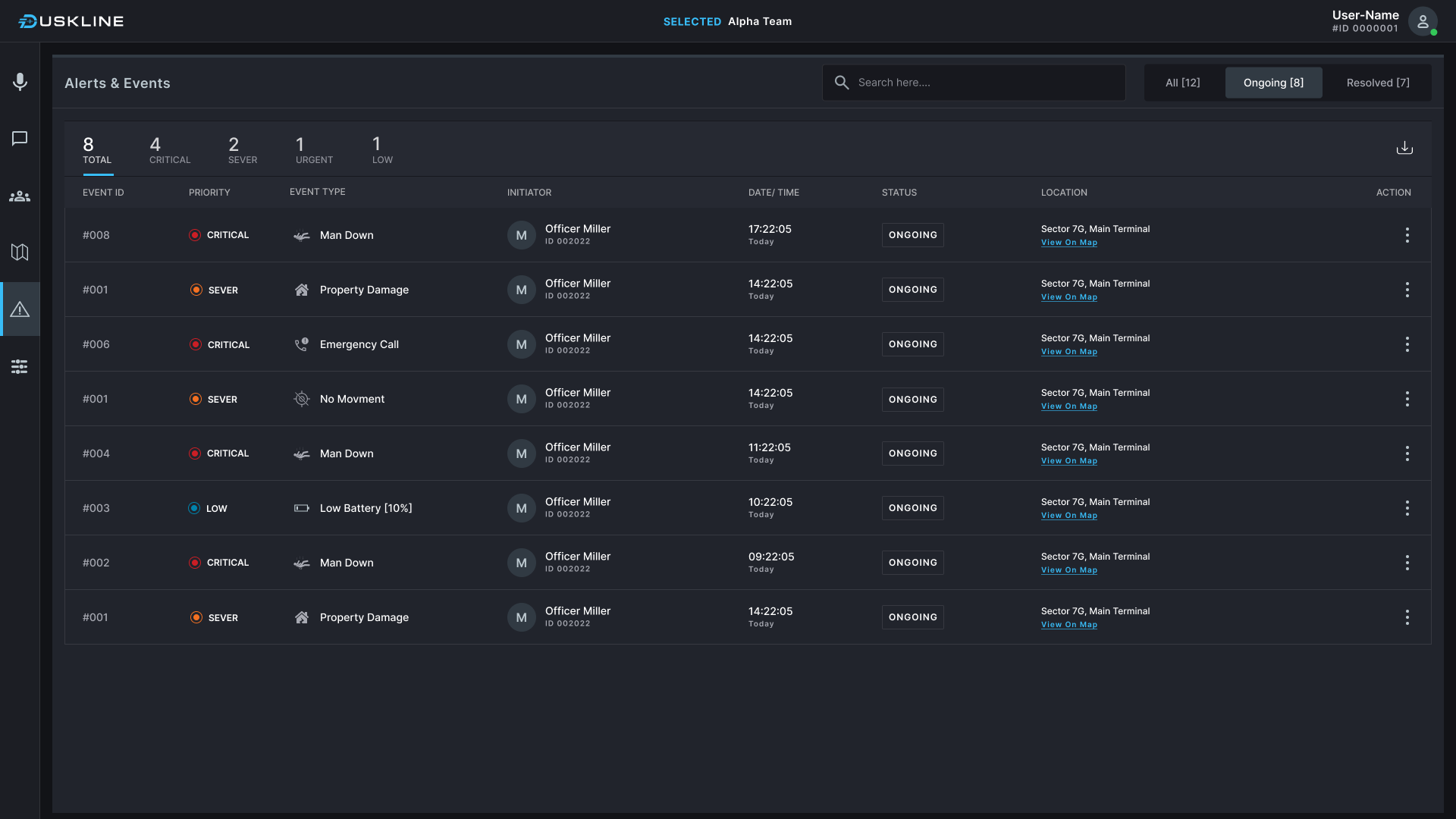View event #004 location on map

coord(1069,461)
